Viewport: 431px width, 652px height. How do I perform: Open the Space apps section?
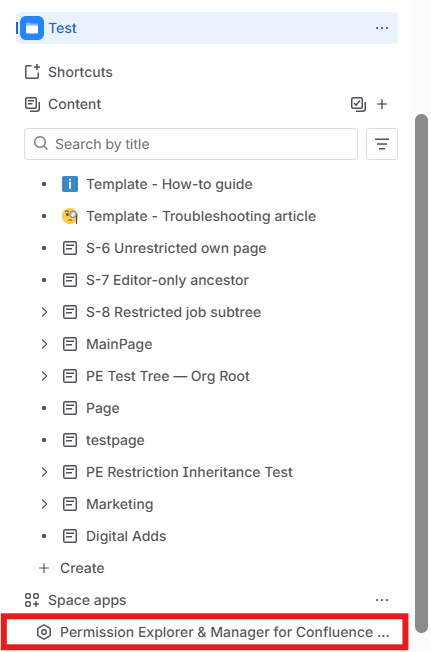(x=87, y=600)
